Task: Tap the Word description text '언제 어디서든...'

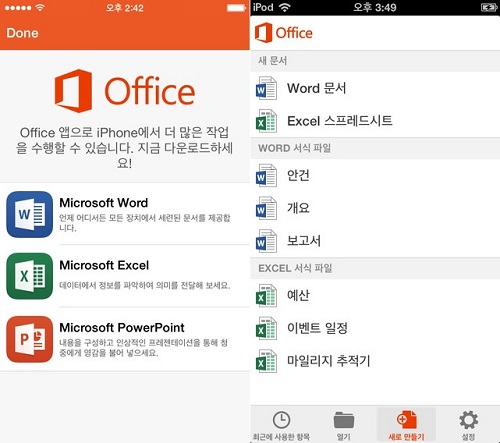Action: tap(145, 223)
